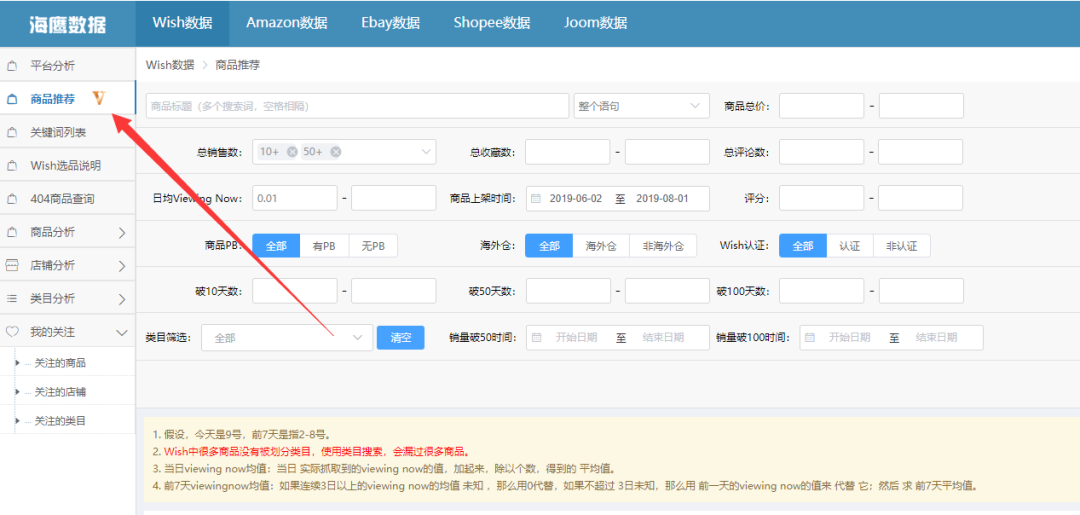Switch to Joom数据 tab
Image resolution: width=1080 pixels, height=515 pixels.
[x=595, y=22]
